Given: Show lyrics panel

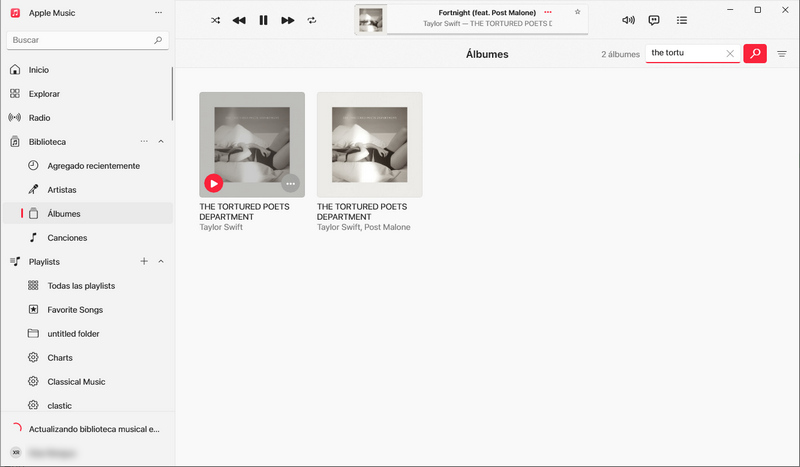Looking at the screenshot, I should click(654, 20).
